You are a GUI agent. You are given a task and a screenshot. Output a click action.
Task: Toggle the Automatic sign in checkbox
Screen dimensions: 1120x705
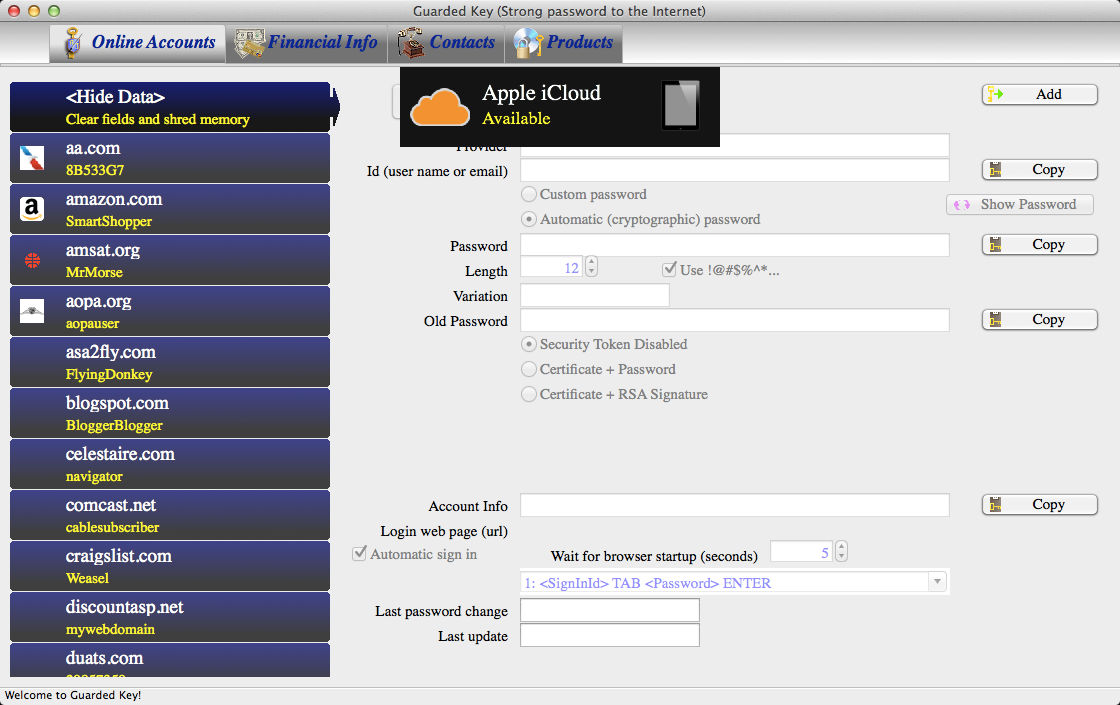359,554
